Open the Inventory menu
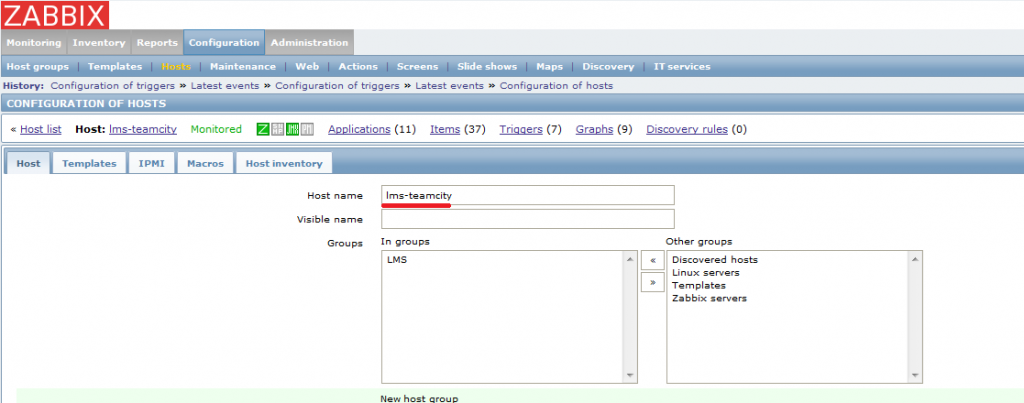The image size is (1024, 403). click(99, 42)
